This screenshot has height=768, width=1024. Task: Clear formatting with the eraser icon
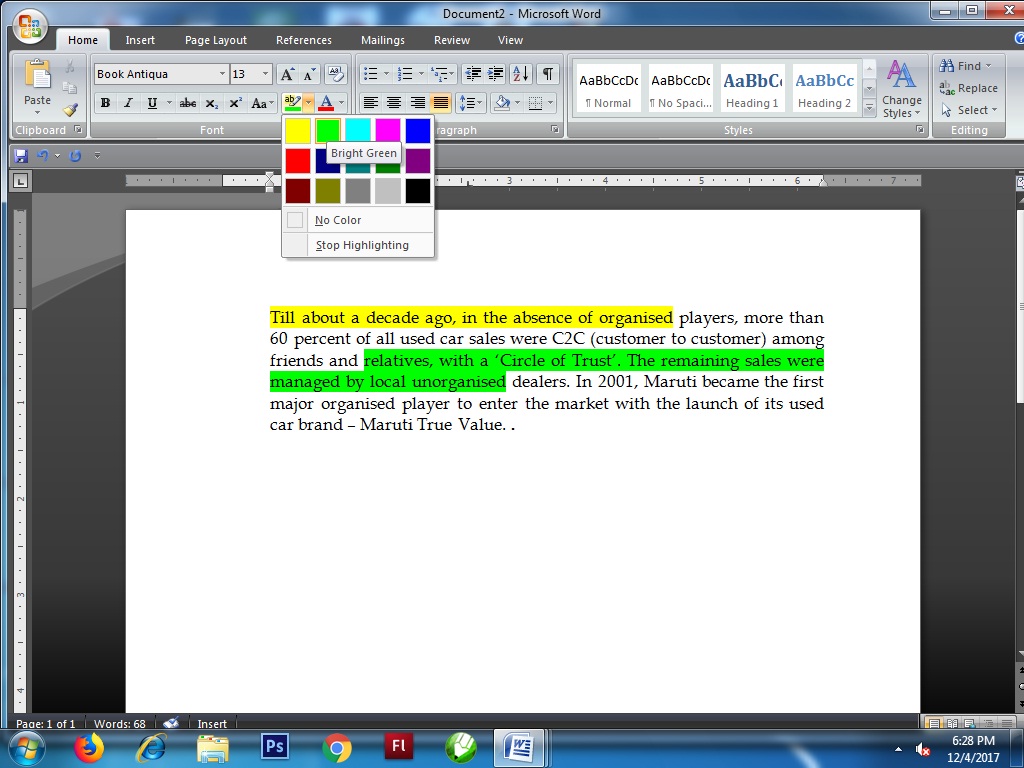(x=335, y=74)
